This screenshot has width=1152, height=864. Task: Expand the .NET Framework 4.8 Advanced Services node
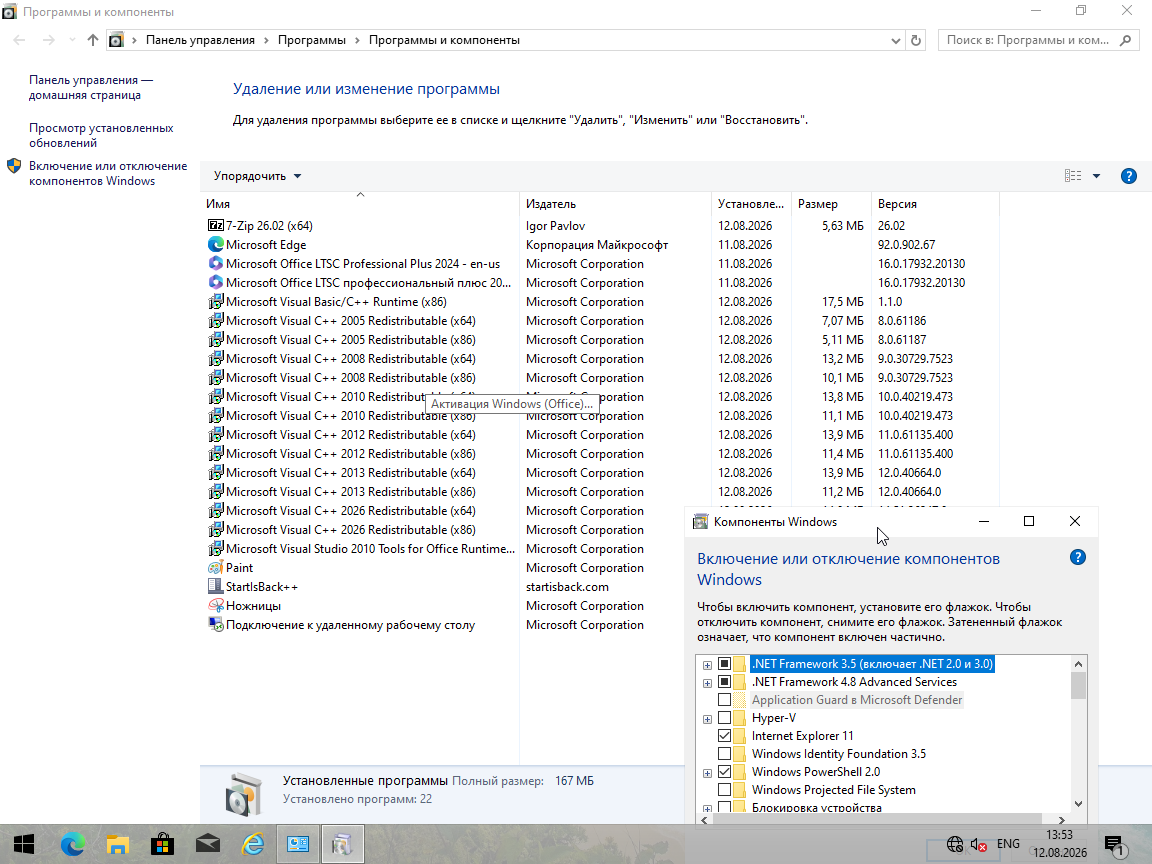[708, 683]
